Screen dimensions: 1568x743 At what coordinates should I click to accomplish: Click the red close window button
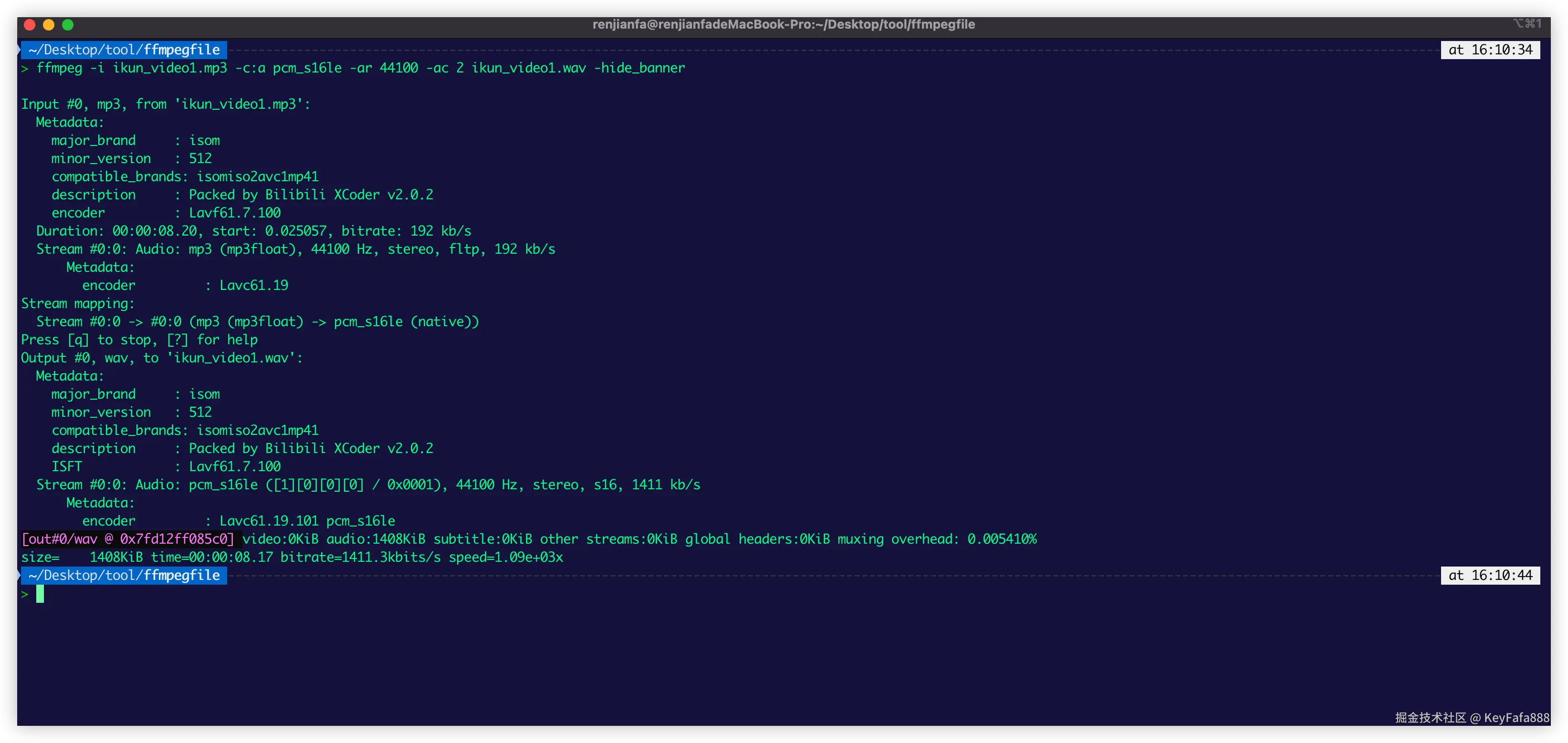[29, 24]
